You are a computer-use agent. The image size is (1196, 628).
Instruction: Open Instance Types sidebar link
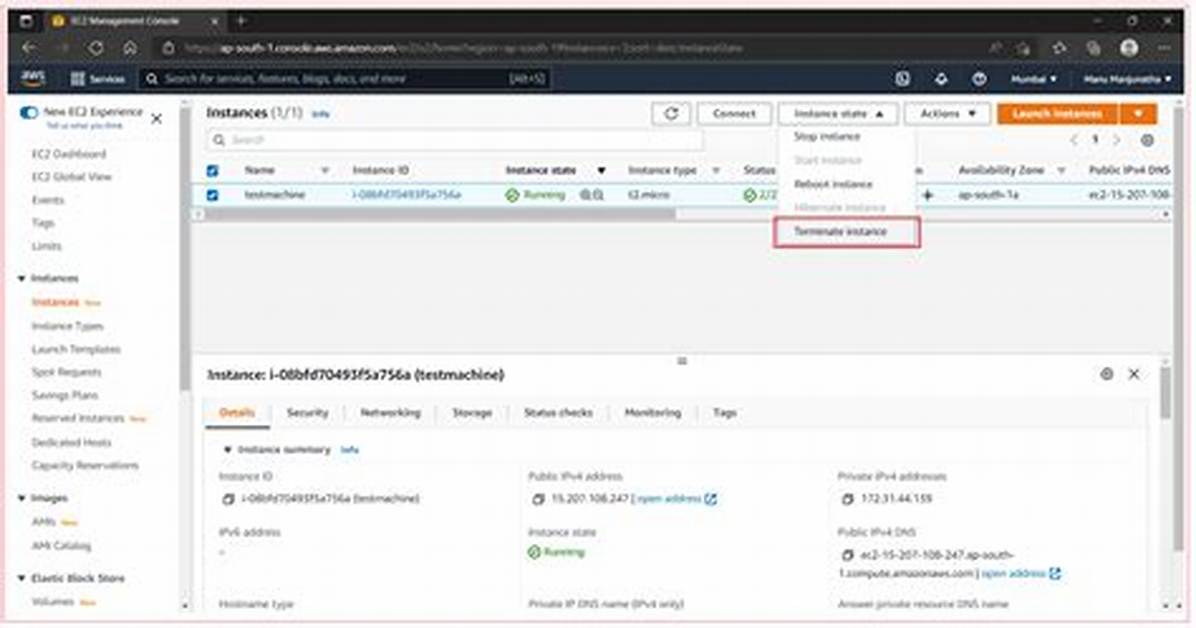pyautogui.click(x=67, y=327)
